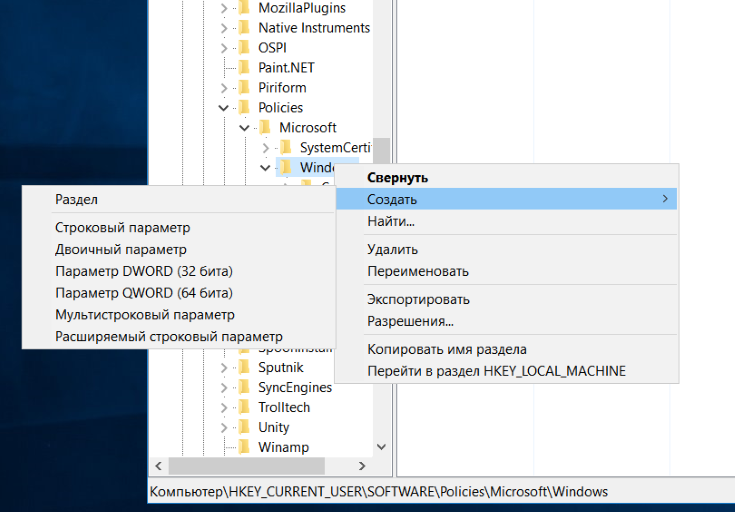Viewport: 735px width, 512px height.
Task: Click the Trolltech folder icon
Action: pos(241,407)
